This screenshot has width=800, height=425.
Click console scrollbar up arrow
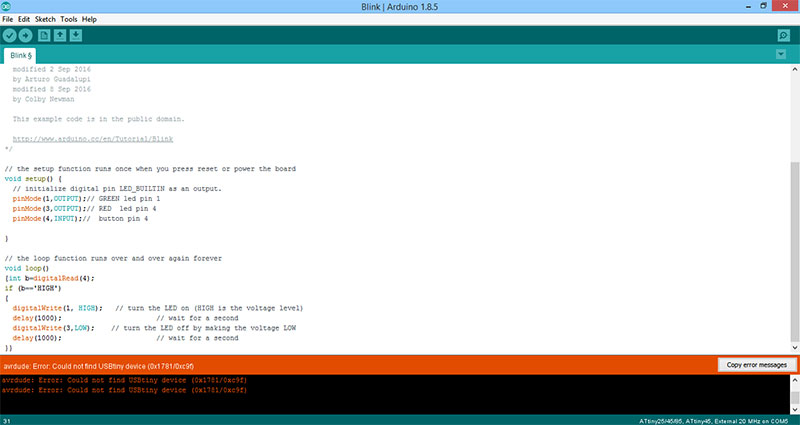795,380
